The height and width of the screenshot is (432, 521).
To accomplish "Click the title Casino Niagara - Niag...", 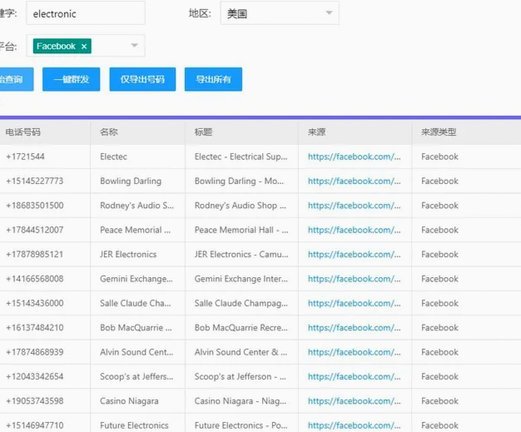I will pos(240,401).
